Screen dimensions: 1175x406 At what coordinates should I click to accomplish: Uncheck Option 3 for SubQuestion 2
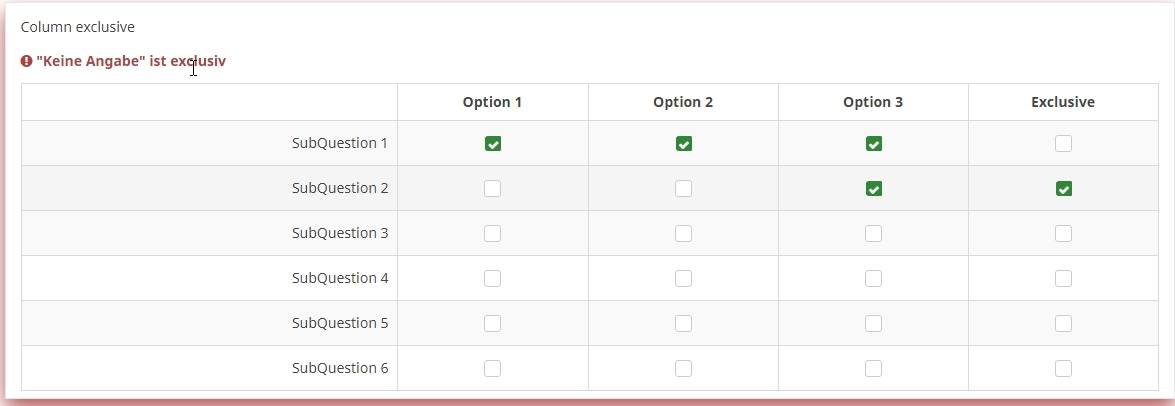pyautogui.click(x=874, y=189)
